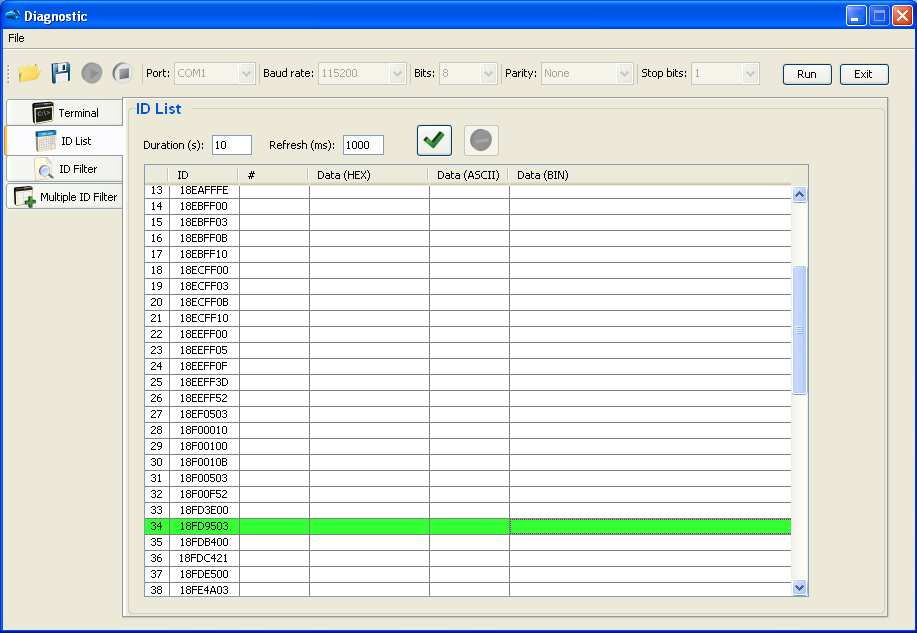The width and height of the screenshot is (917, 633).
Task: Minimize the Diagnostic window
Action: coord(856,16)
